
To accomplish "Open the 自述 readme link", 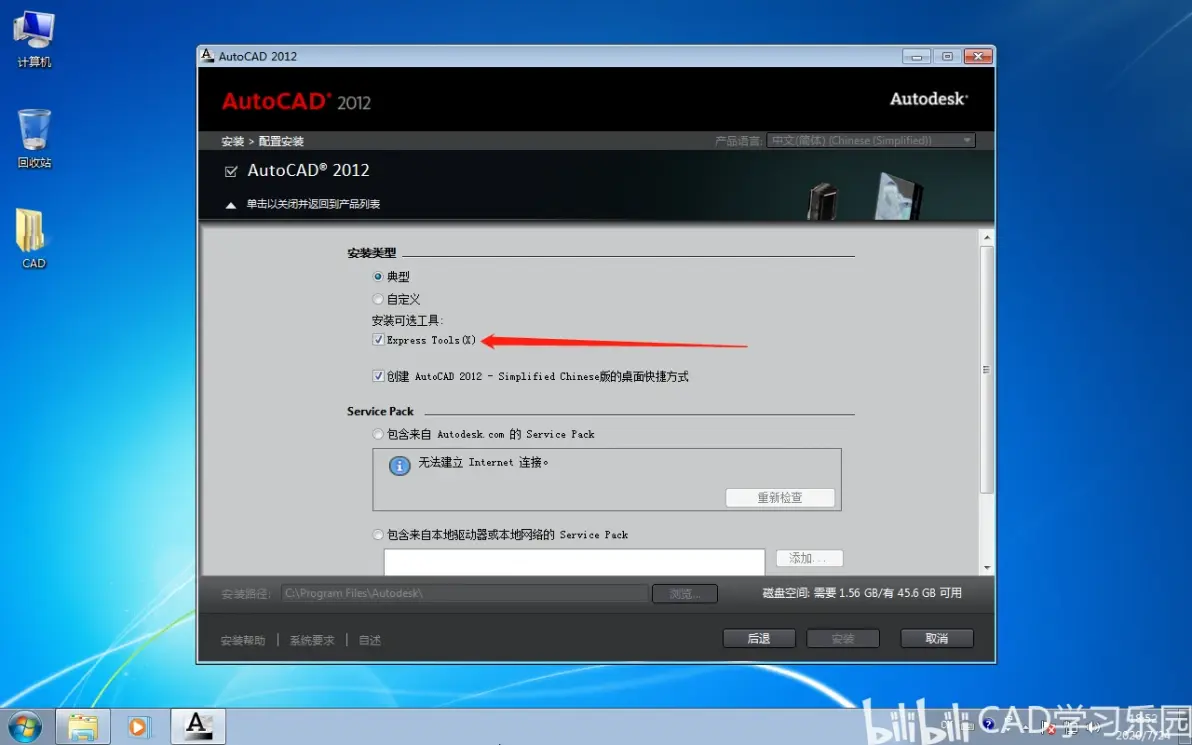I will pos(369,640).
